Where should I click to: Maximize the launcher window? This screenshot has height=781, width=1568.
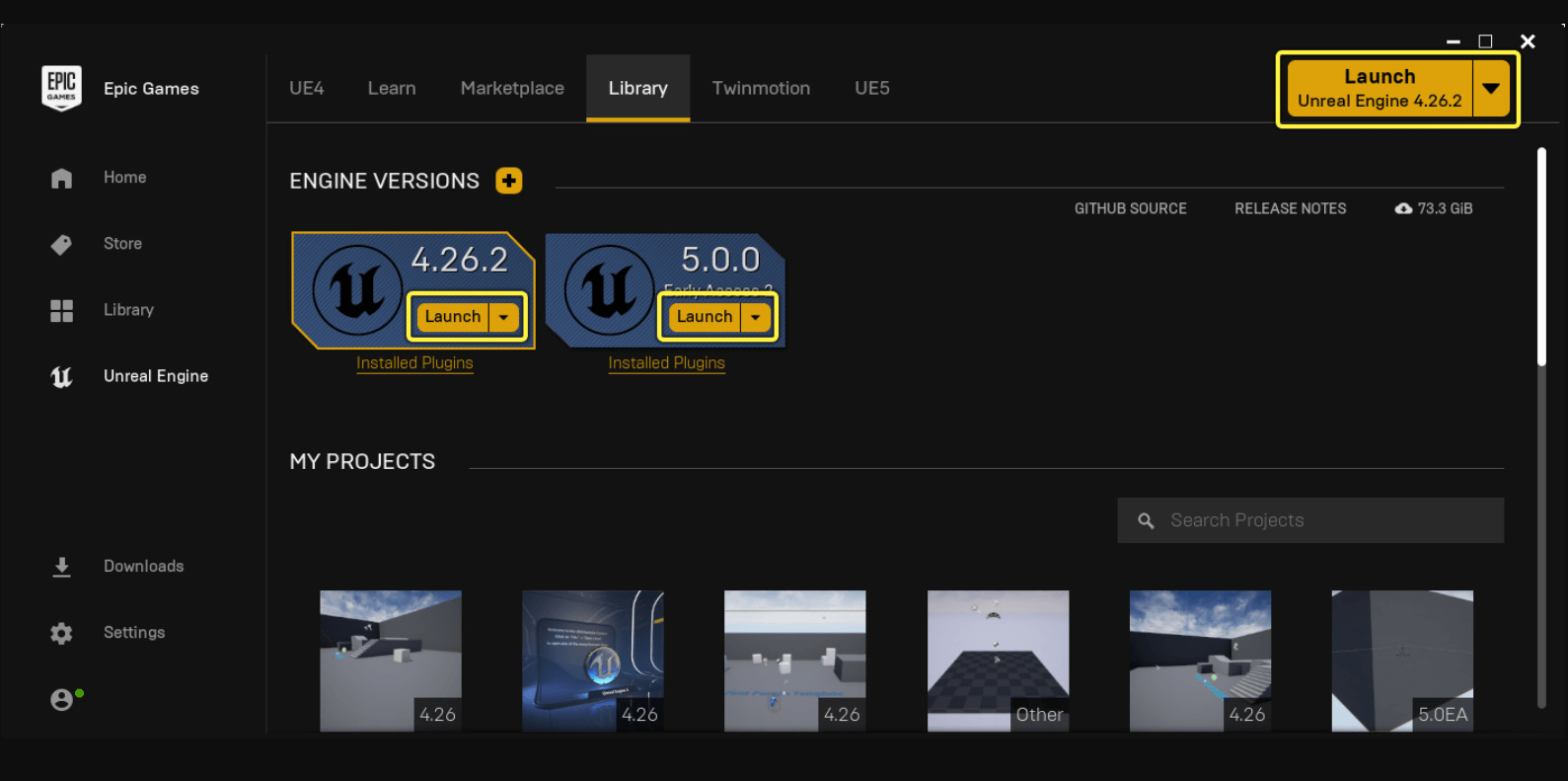tap(1485, 41)
